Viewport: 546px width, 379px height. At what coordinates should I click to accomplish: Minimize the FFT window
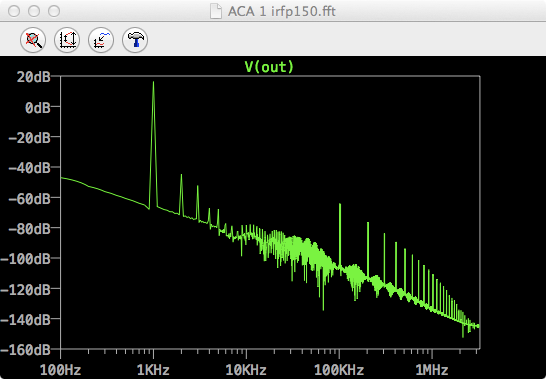click(x=34, y=11)
